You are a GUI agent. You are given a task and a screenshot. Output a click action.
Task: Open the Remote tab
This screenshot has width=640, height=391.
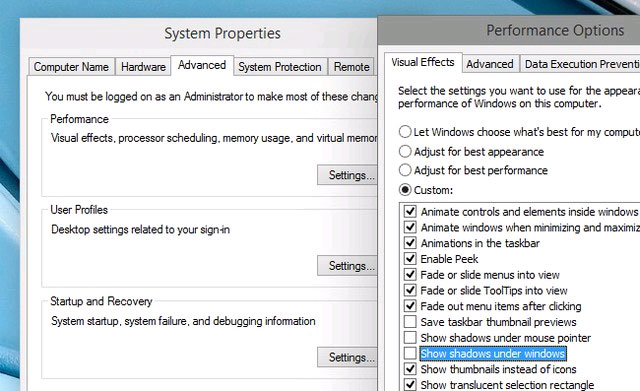[x=351, y=67]
